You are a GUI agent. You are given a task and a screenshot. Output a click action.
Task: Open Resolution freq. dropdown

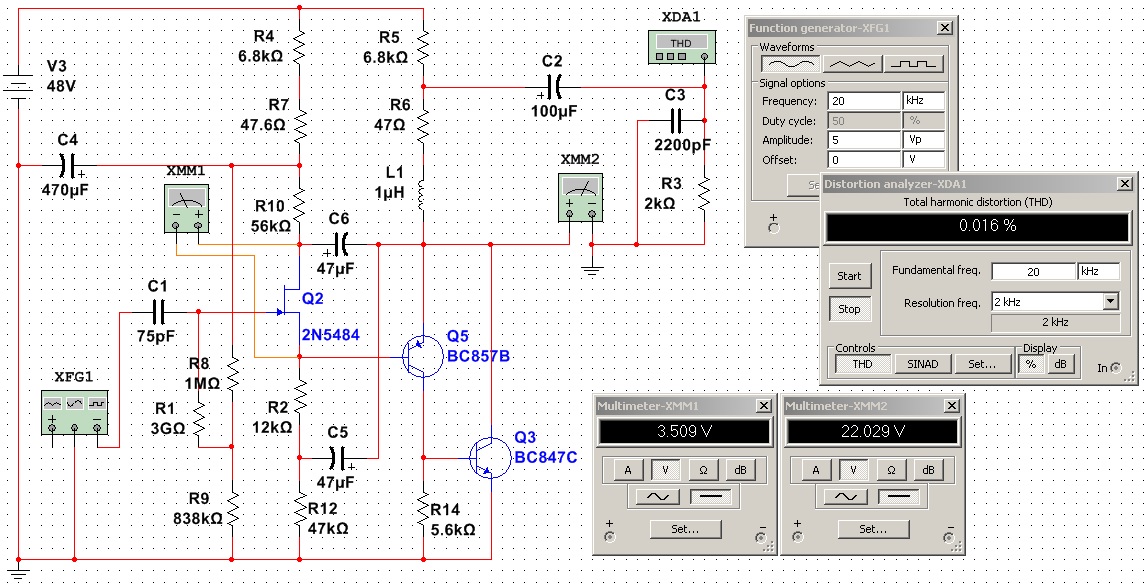[1110, 301]
